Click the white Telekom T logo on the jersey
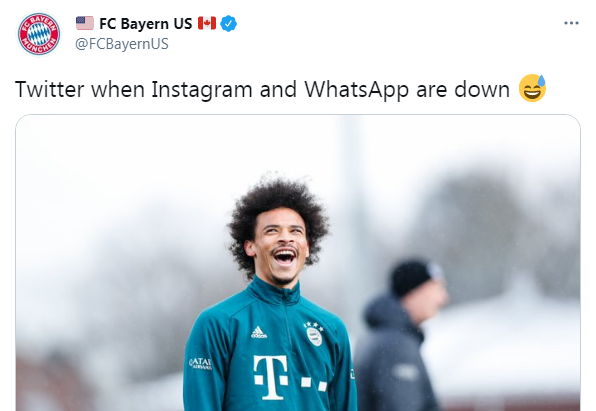 270,377
